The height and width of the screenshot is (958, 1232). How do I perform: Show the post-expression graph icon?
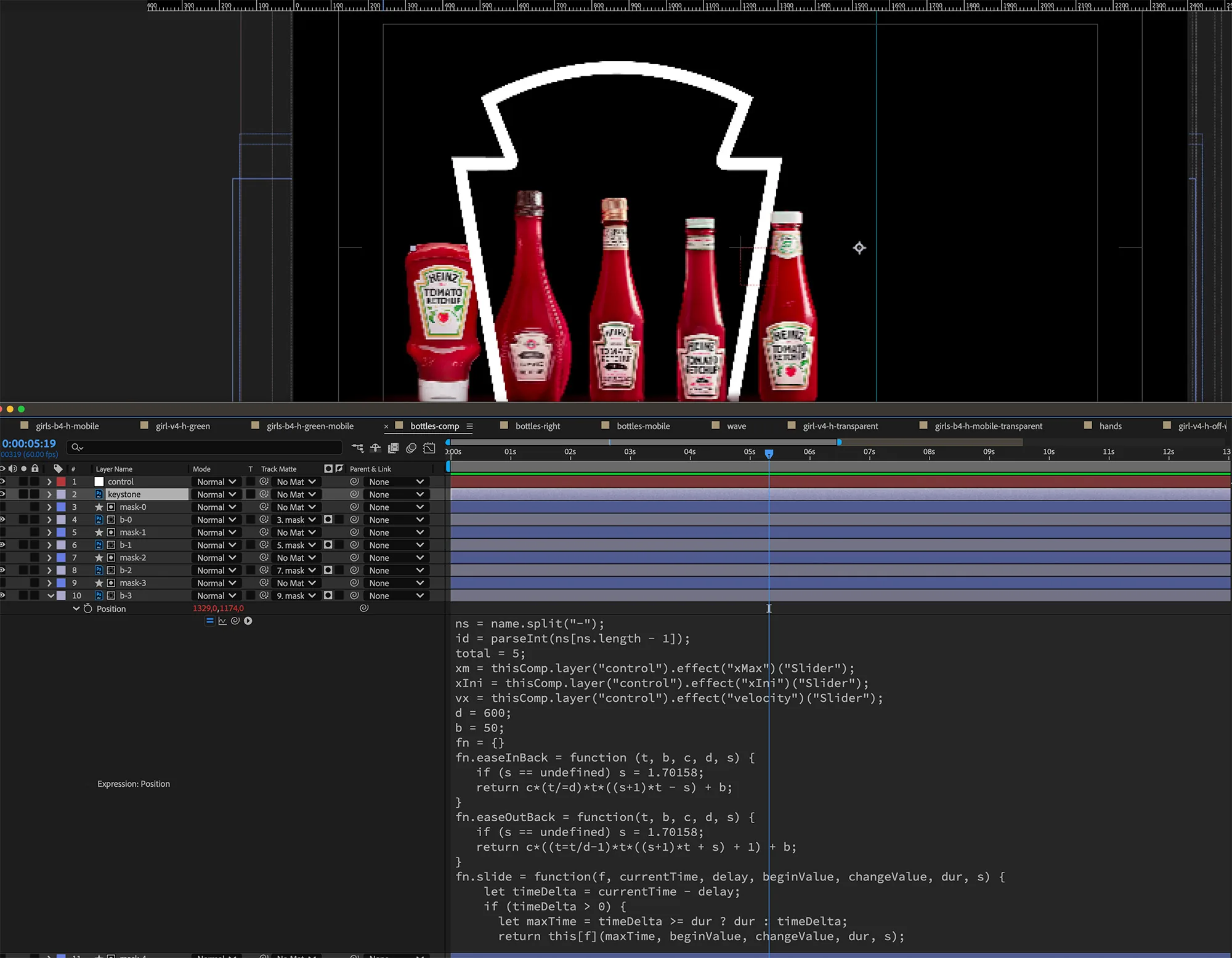[x=222, y=621]
